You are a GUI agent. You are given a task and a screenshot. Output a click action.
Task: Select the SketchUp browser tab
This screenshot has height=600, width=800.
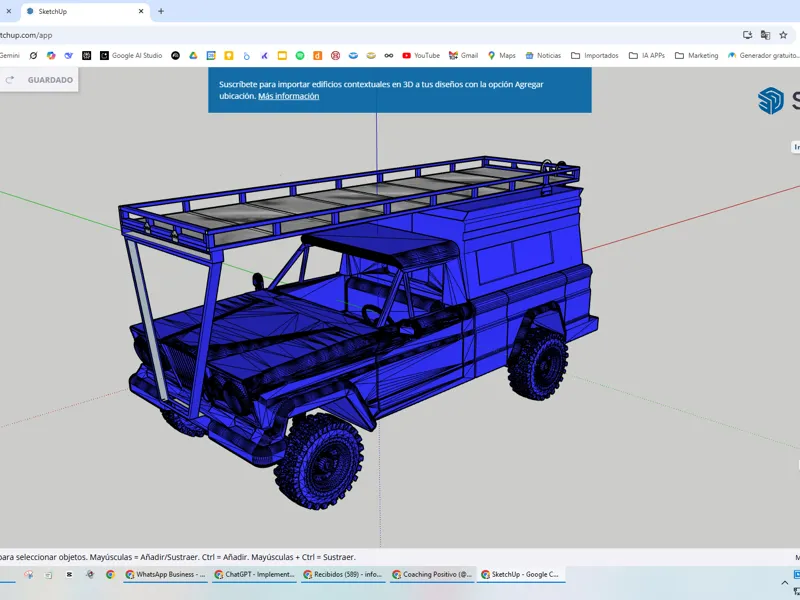[85, 11]
